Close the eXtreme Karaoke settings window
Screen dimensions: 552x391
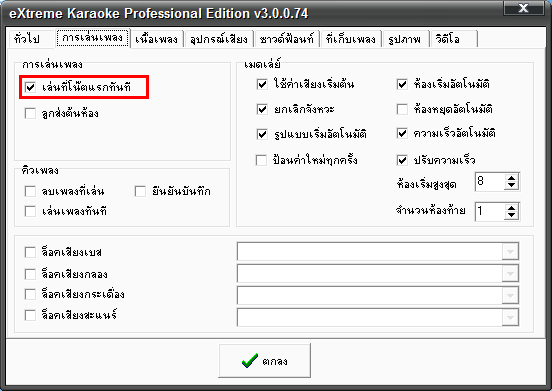click(x=524, y=8)
